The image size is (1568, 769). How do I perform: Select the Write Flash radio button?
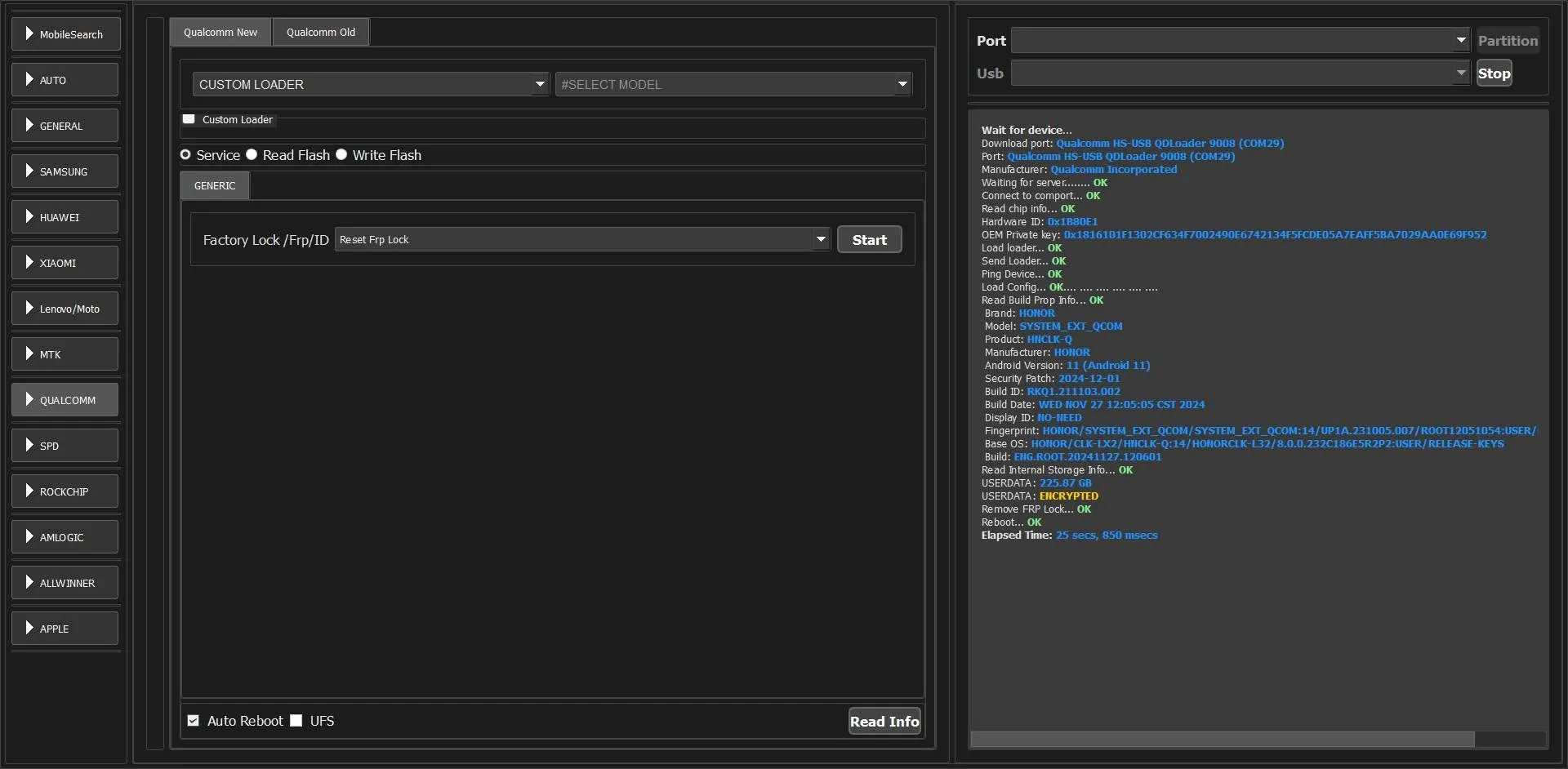341,154
